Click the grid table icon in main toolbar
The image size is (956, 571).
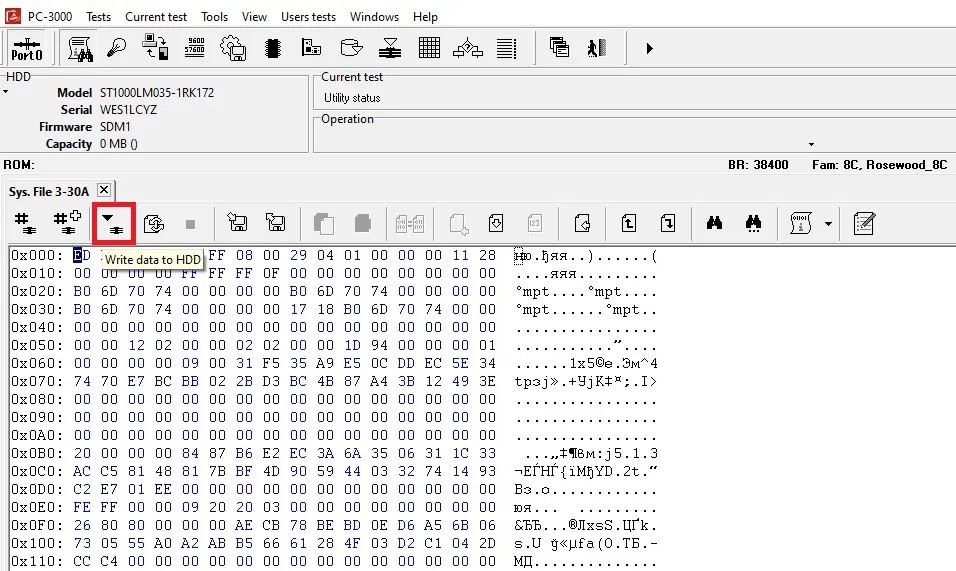pos(430,47)
